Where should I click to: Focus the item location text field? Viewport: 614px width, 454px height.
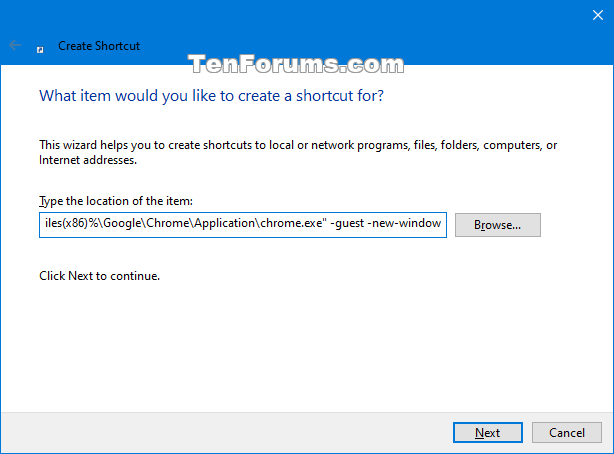point(243,225)
